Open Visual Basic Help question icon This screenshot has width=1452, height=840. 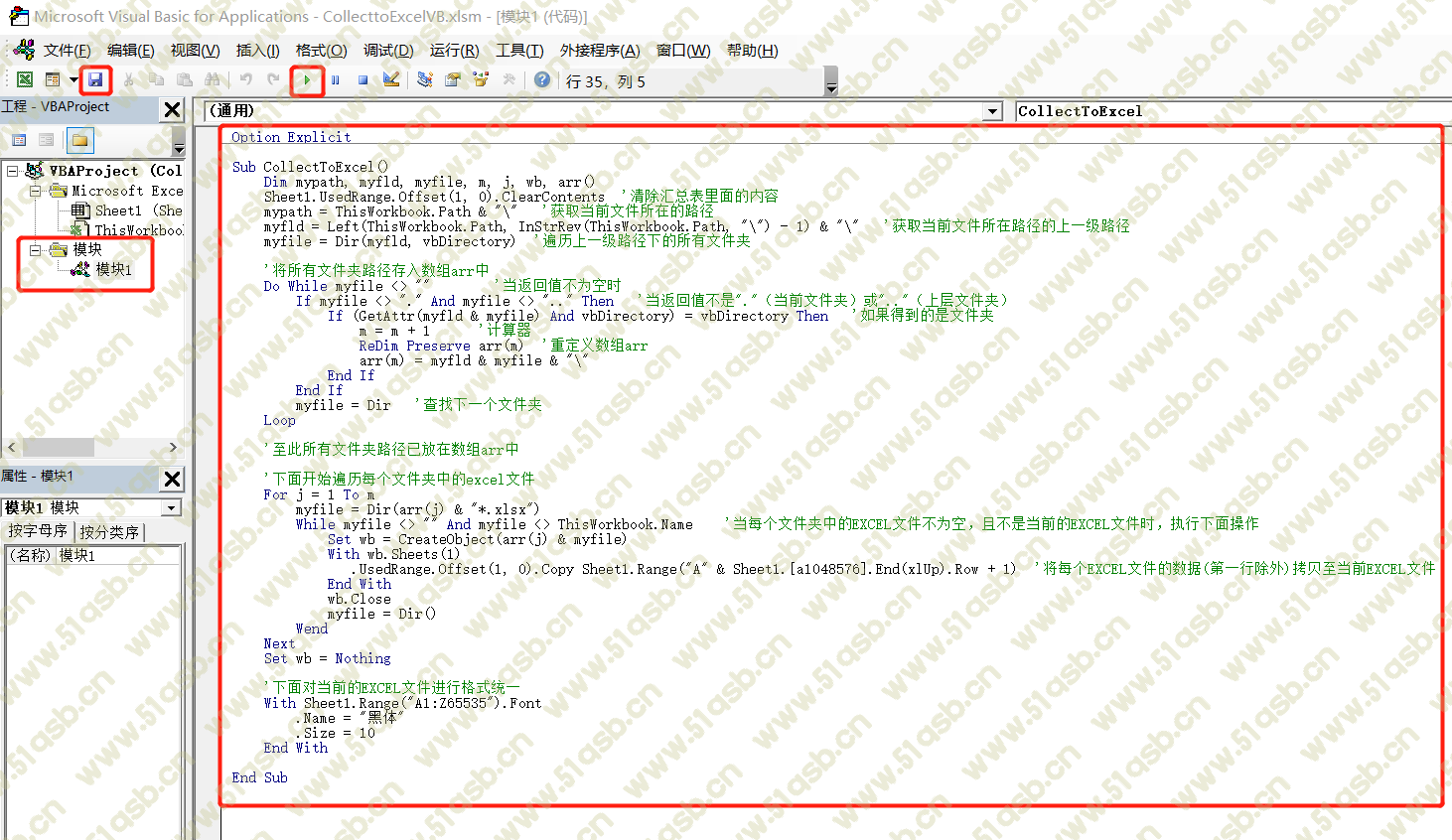pos(542,79)
